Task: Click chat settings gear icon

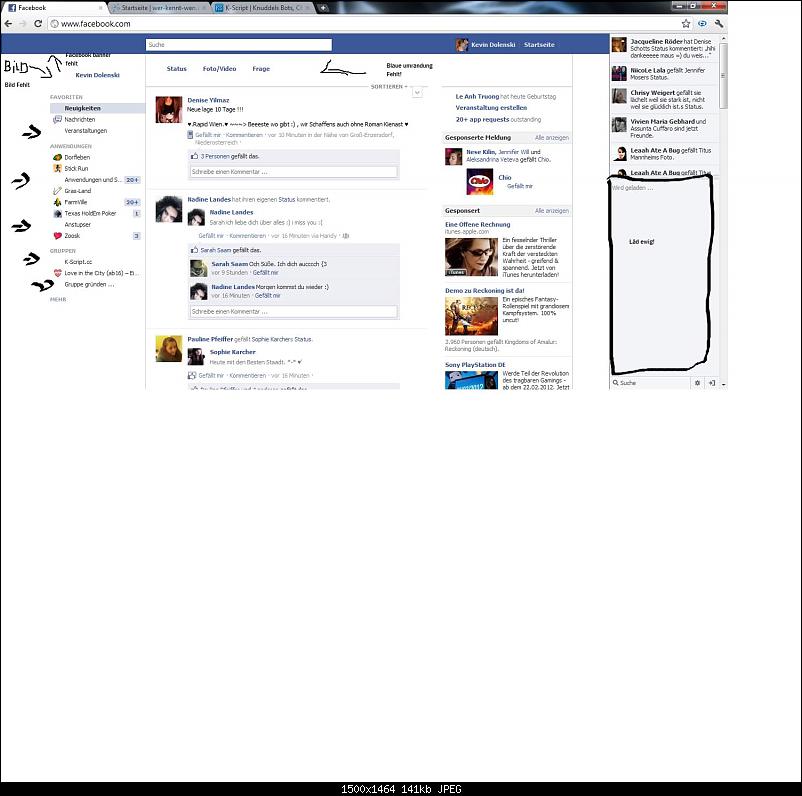Action: click(x=697, y=383)
